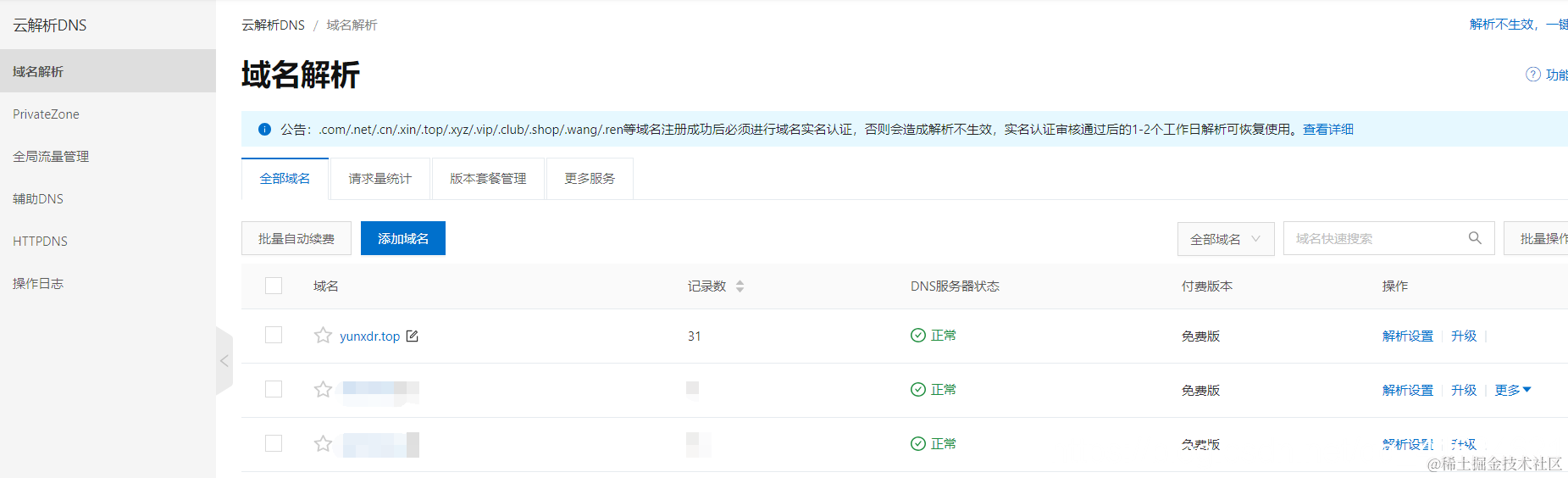Open 查看详细 link in the announcement

tap(1328, 130)
